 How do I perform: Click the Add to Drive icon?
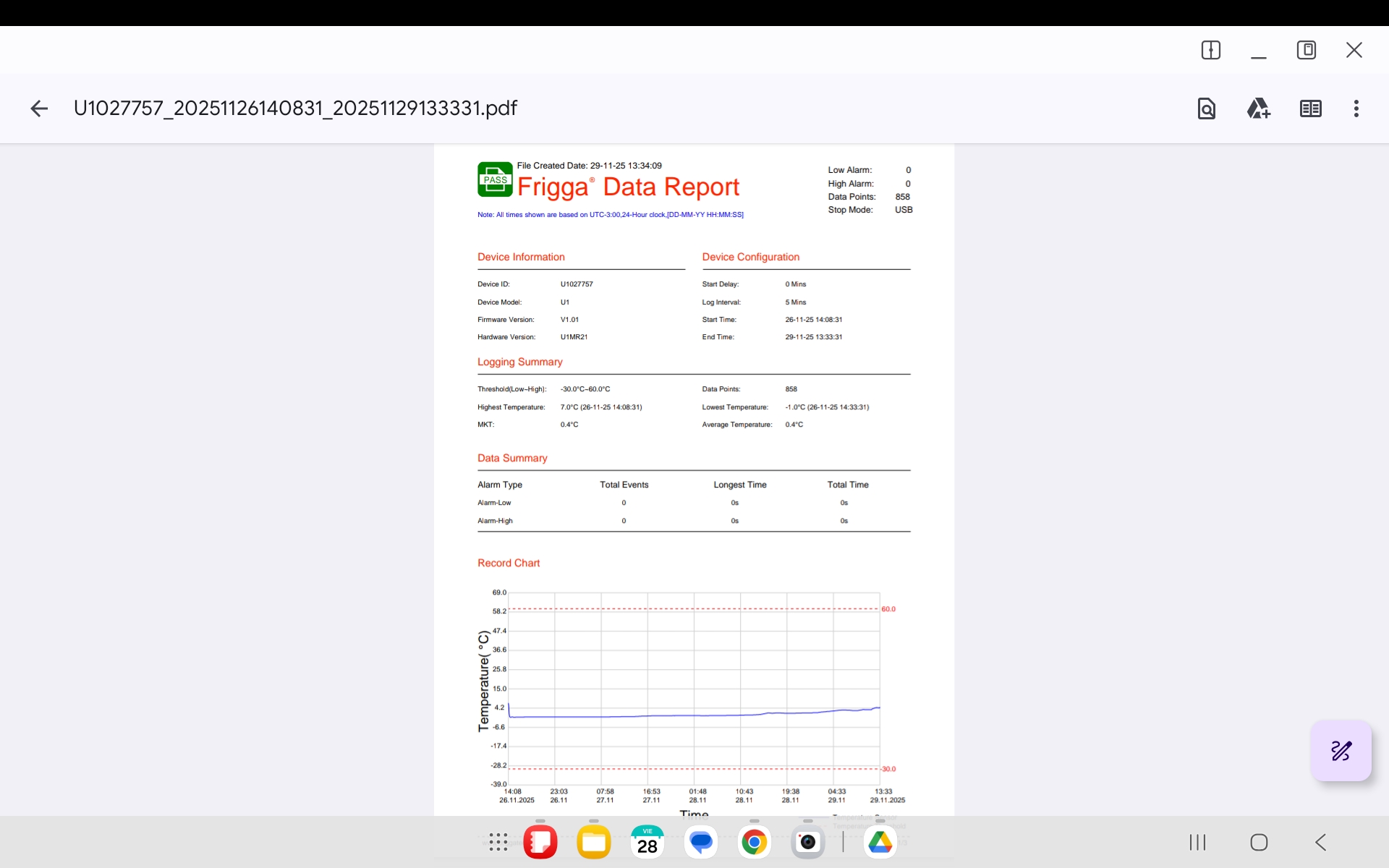pos(1258,109)
